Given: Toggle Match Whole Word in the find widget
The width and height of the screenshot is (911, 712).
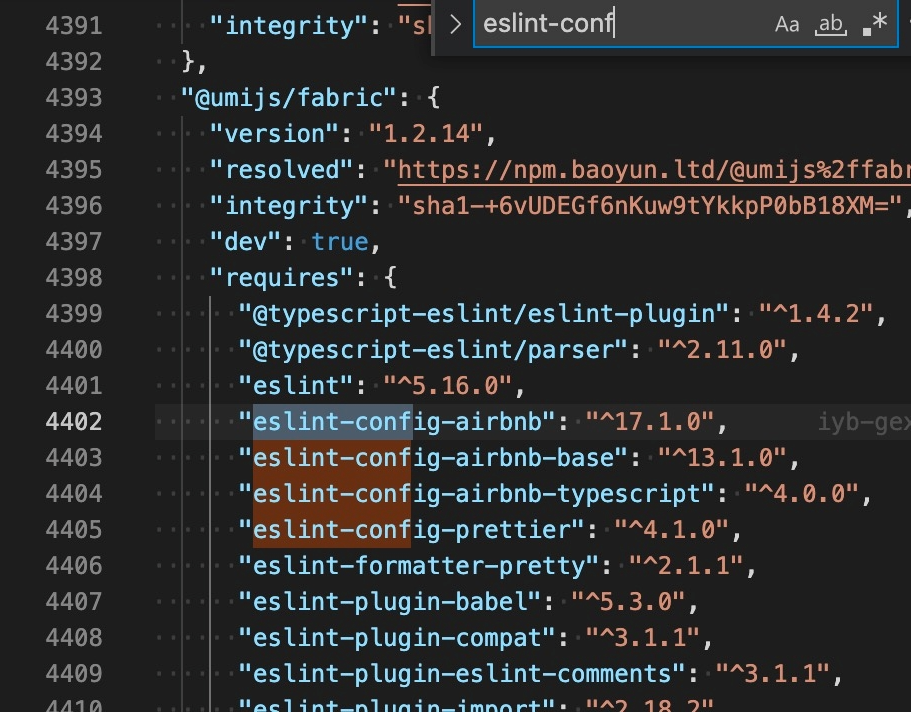Looking at the screenshot, I should tap(830, 24).
